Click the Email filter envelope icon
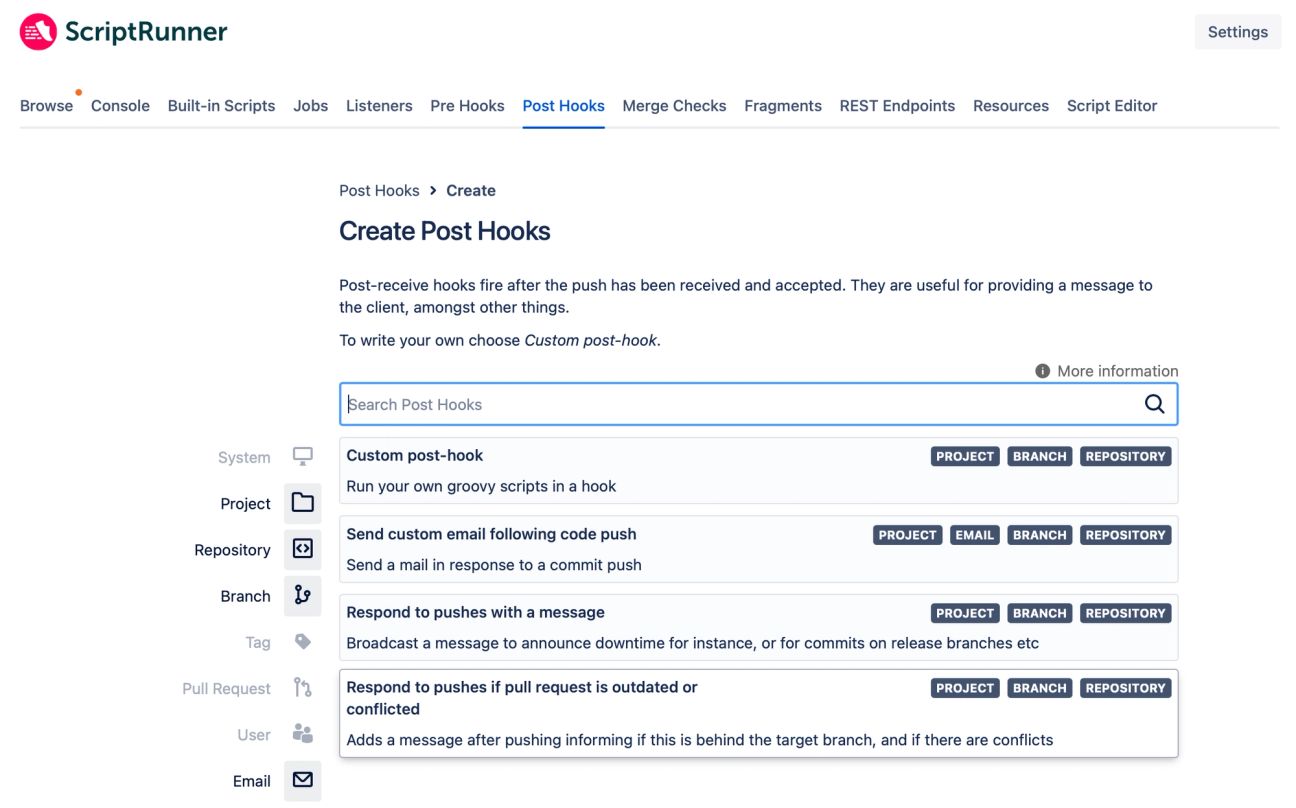1296x808 pixels. [x=303, y=780]
